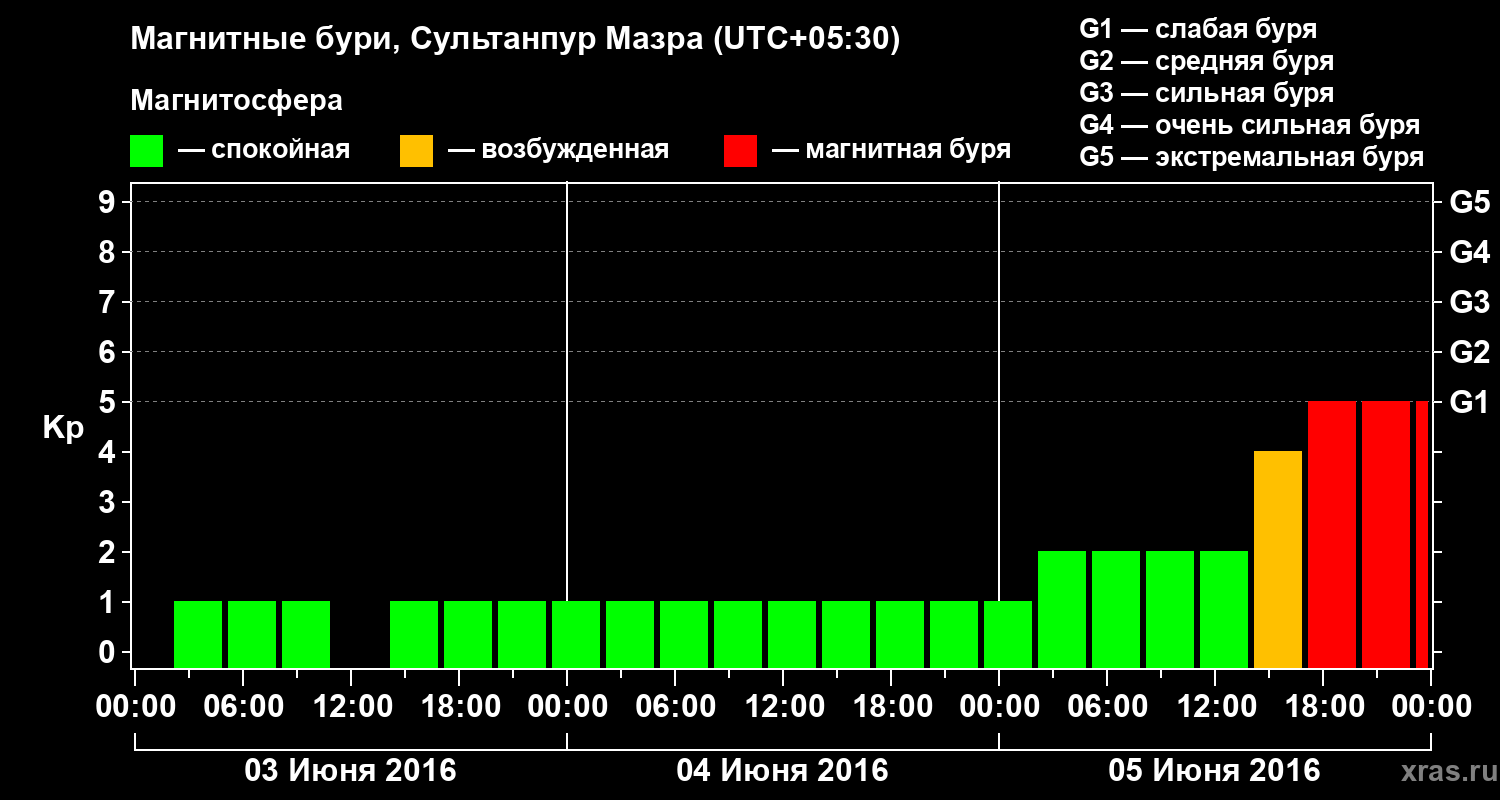The width and height of the screenshot is (1500, 800).
Task: Click the red 'магнитная буря' legend swatch
Action: (740, 151)
